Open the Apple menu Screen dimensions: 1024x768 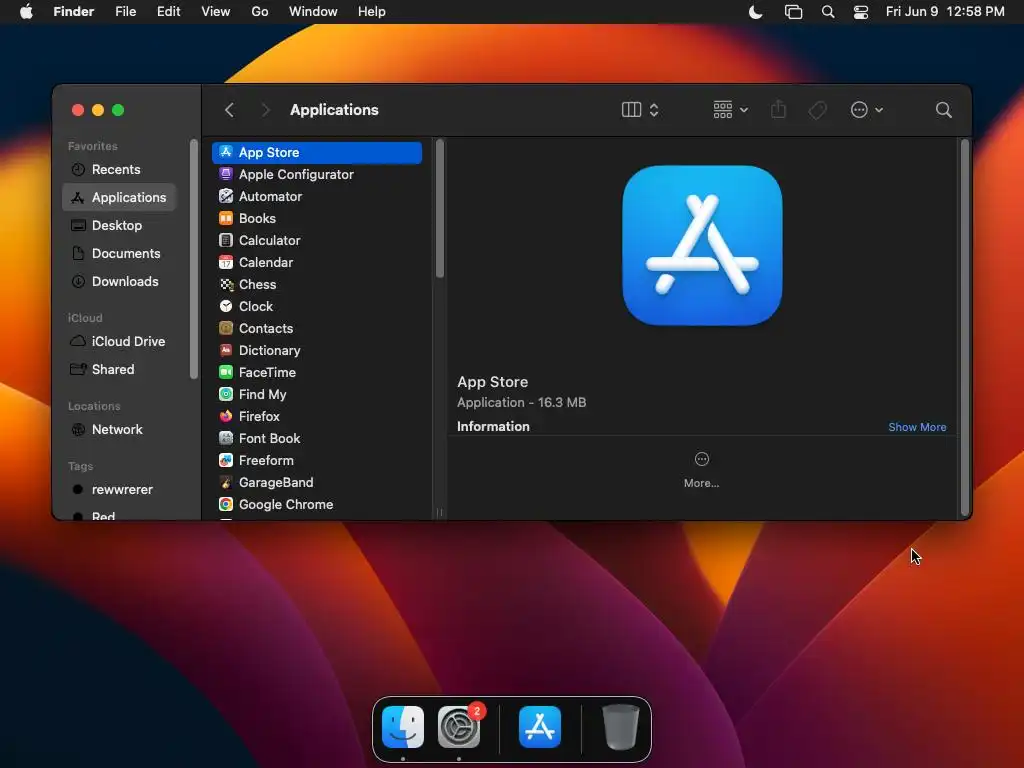click(x=26, y=12)
